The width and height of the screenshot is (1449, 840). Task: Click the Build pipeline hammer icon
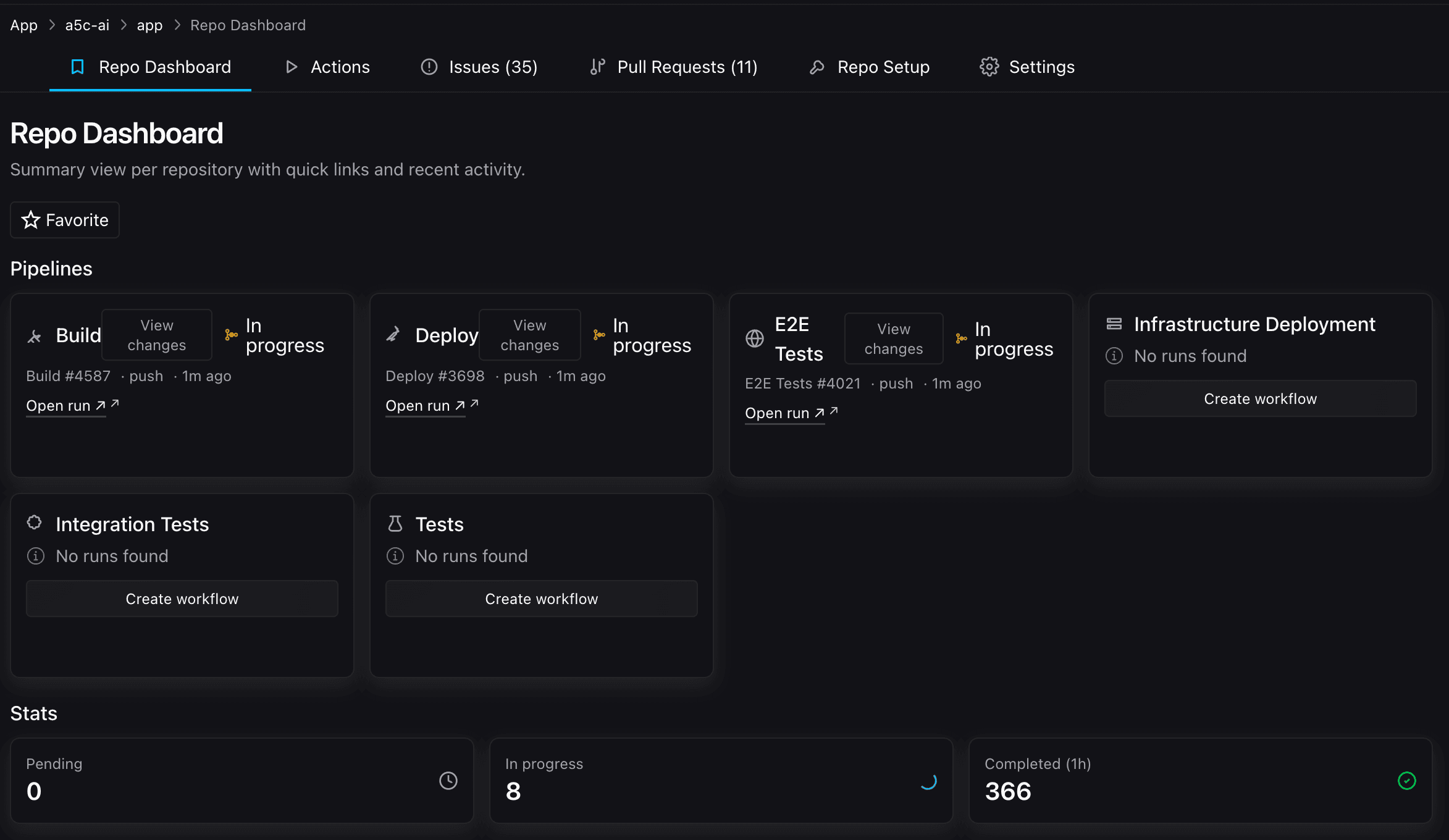(35, 336)
